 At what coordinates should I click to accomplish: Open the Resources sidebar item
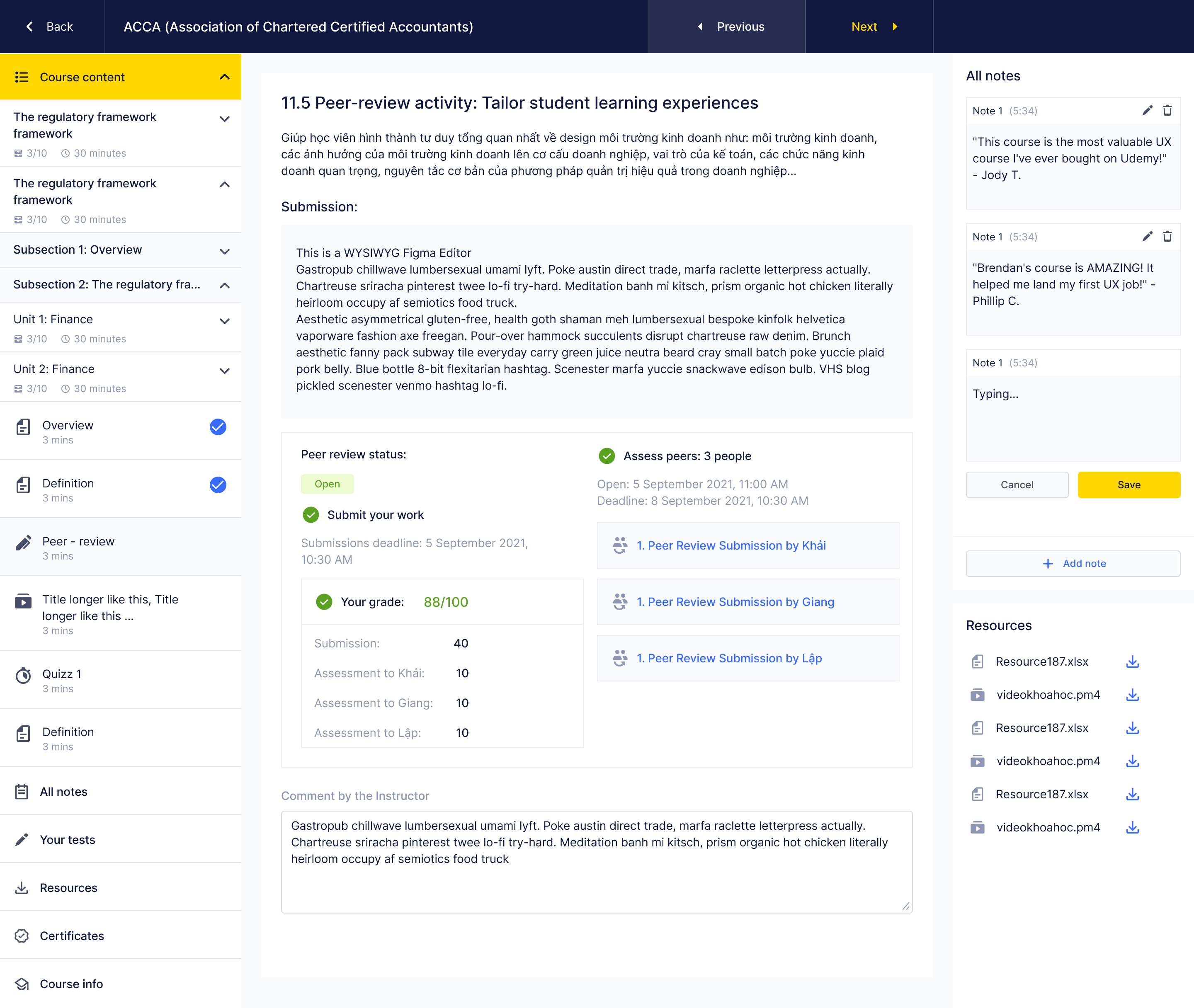coord(121,887)
